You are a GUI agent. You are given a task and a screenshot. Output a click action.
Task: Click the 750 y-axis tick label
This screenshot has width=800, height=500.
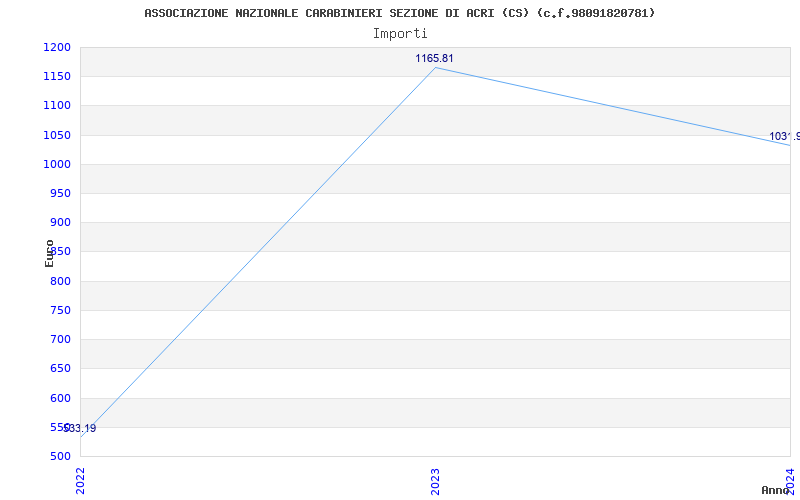[x=61, y=310]
